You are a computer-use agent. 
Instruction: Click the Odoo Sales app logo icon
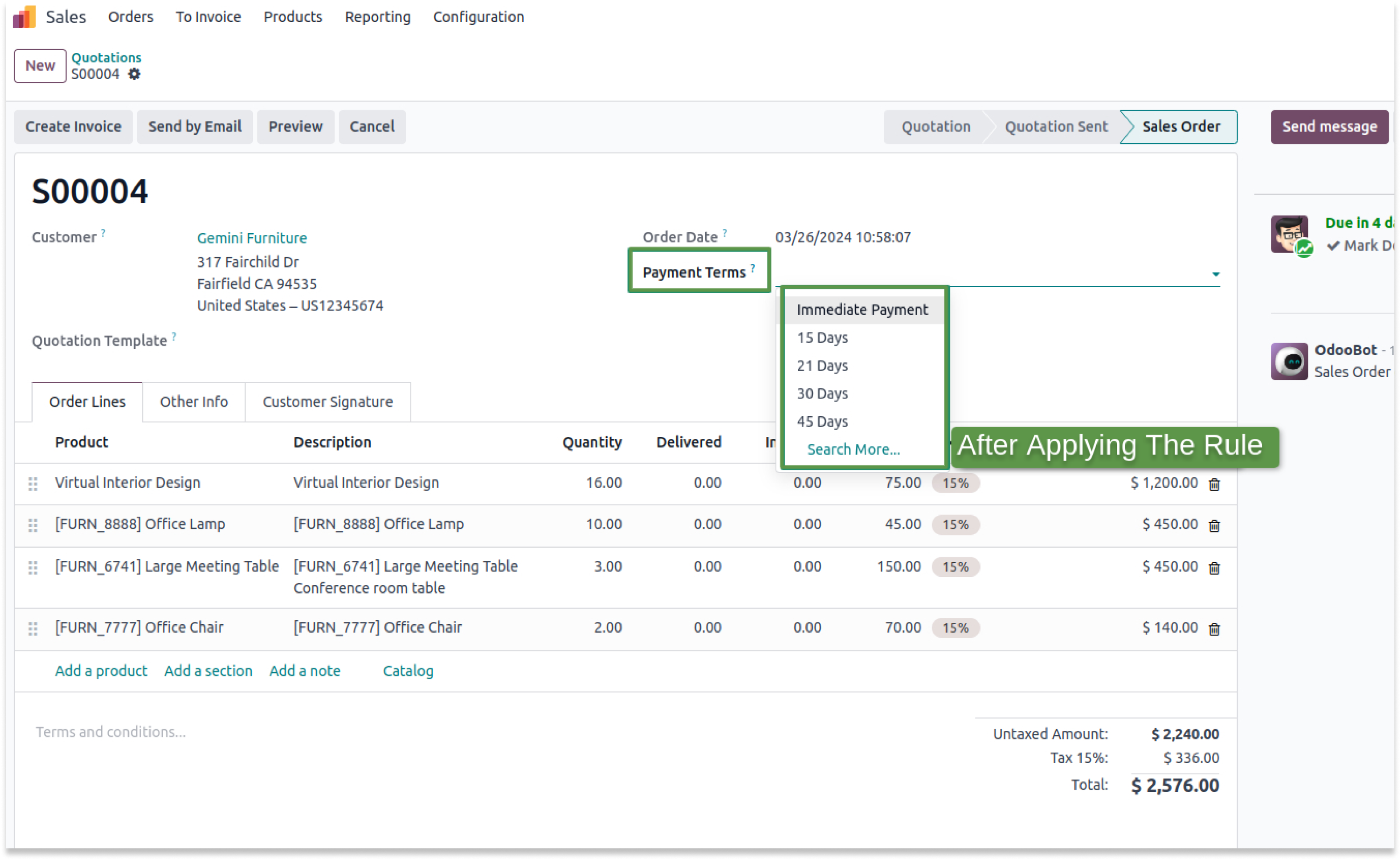pyautogui.click(x=24, y=17)
